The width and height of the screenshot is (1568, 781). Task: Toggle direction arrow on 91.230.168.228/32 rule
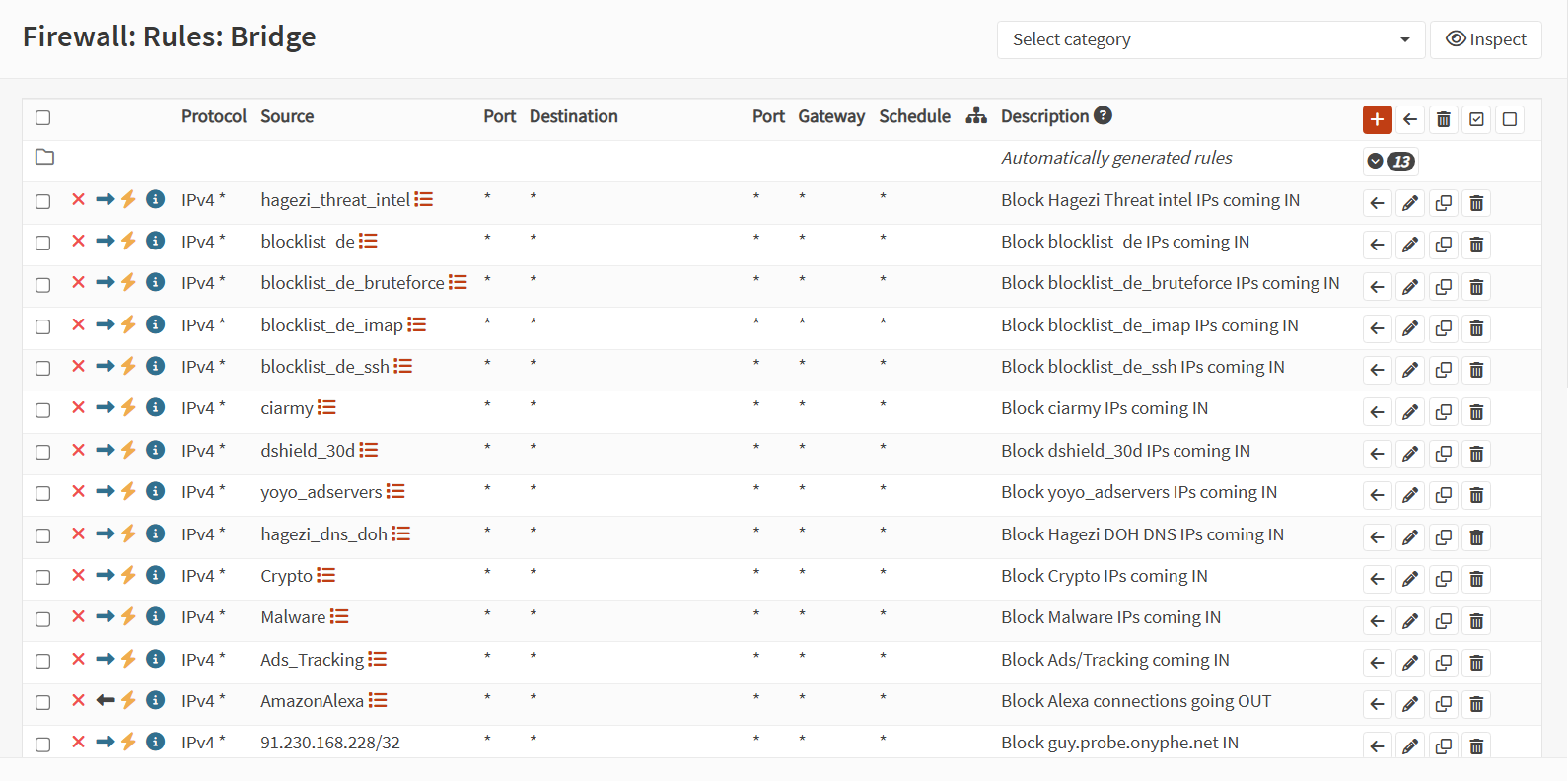pyautogui.click(x=106, y=742)
